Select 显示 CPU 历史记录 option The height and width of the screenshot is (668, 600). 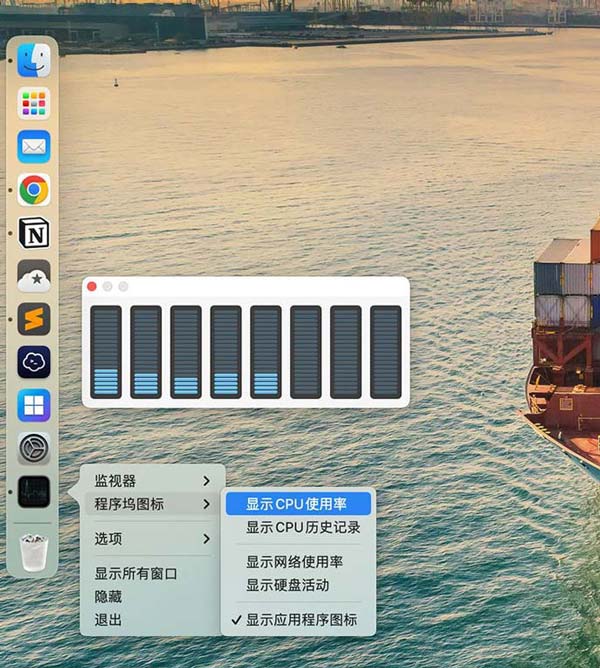point(303,527)
